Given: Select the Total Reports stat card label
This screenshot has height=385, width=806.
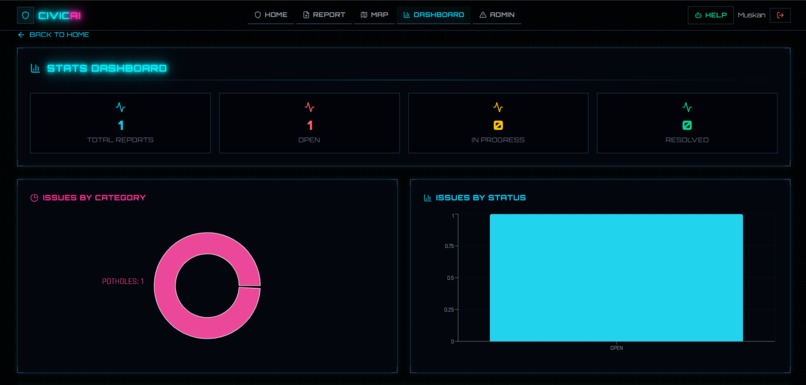Looking at the screenshot, I should pyautogui.click(x=120, y=140).
